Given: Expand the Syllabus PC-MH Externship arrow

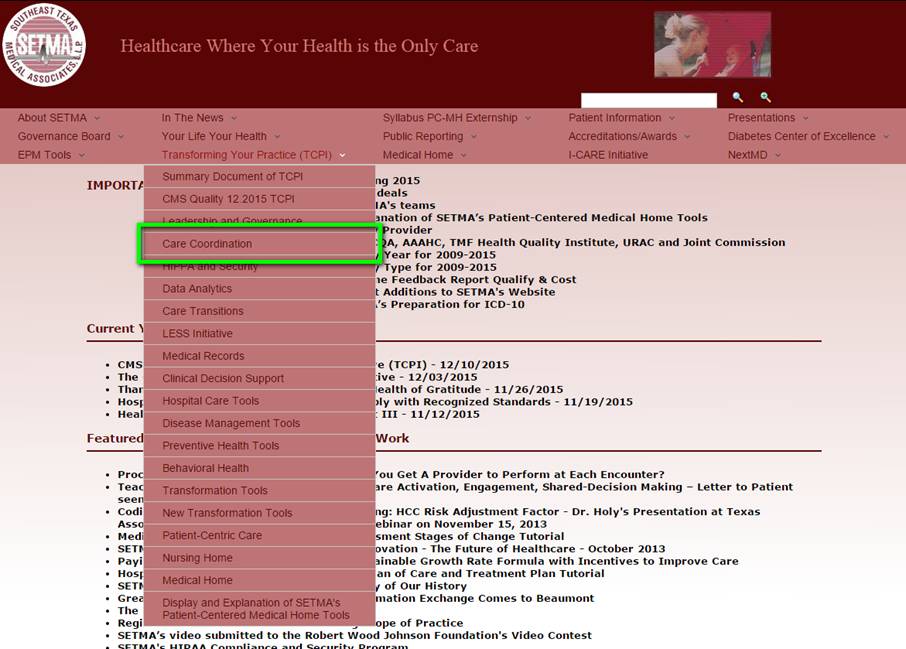Looking at the screenshot, I should 528,118.
